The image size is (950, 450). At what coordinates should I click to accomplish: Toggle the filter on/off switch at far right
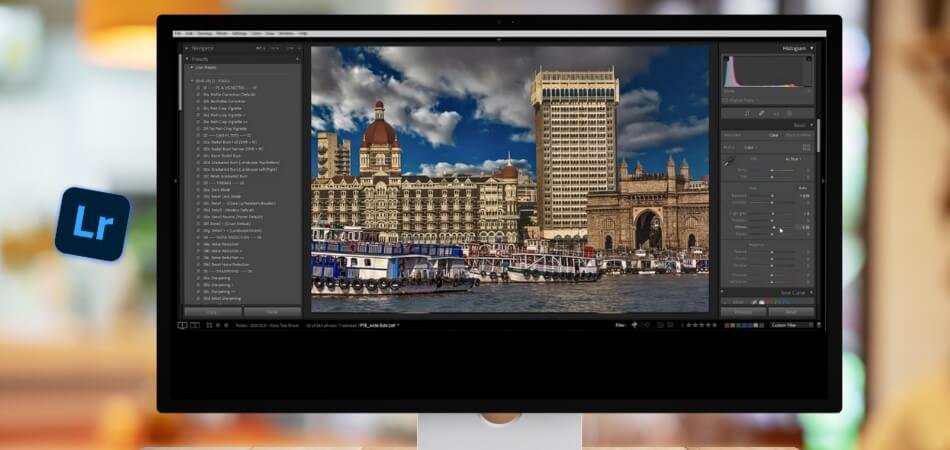819,325
